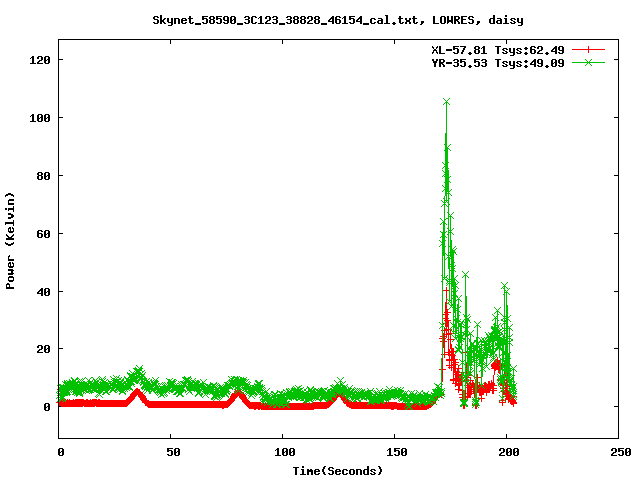The height and width of the screenshot is (480, 640).
Task: Click x-axis tick label 50
Action: pyautogui.click(x=173, y=452)
